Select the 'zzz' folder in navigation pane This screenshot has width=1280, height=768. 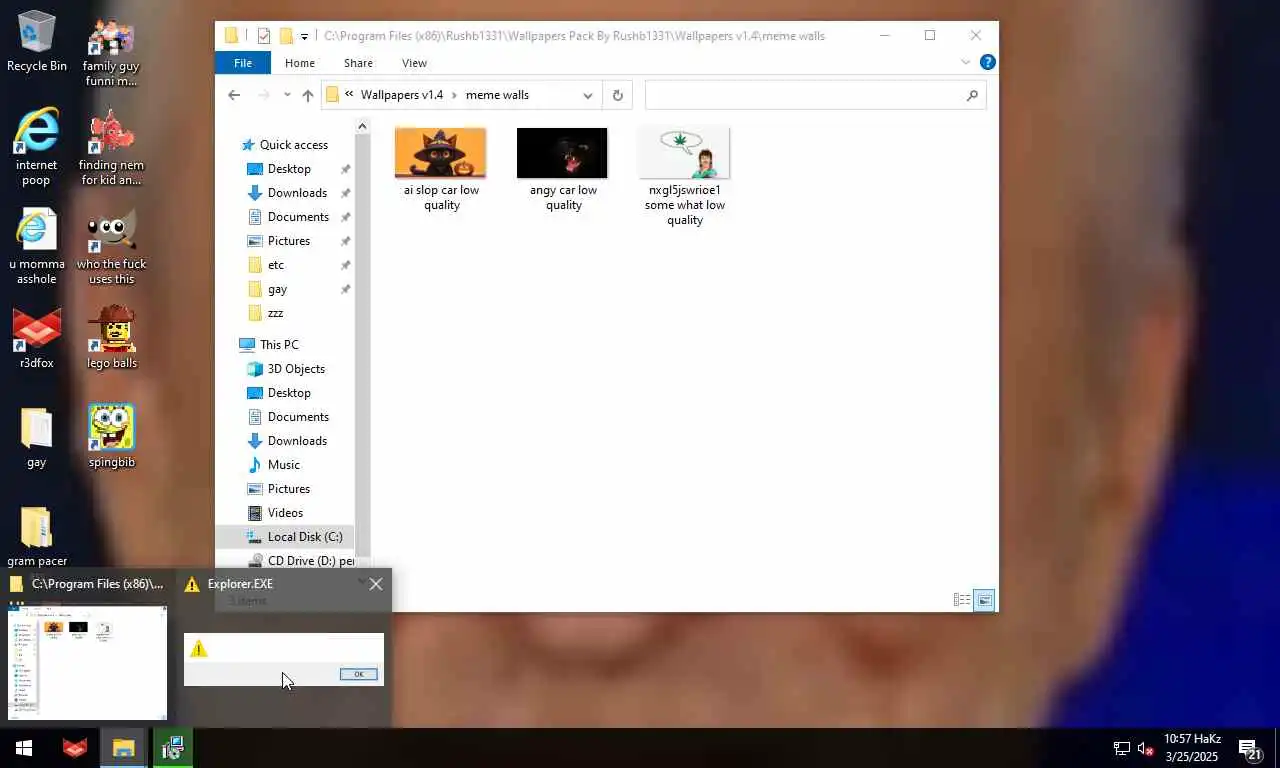(275, 313)
